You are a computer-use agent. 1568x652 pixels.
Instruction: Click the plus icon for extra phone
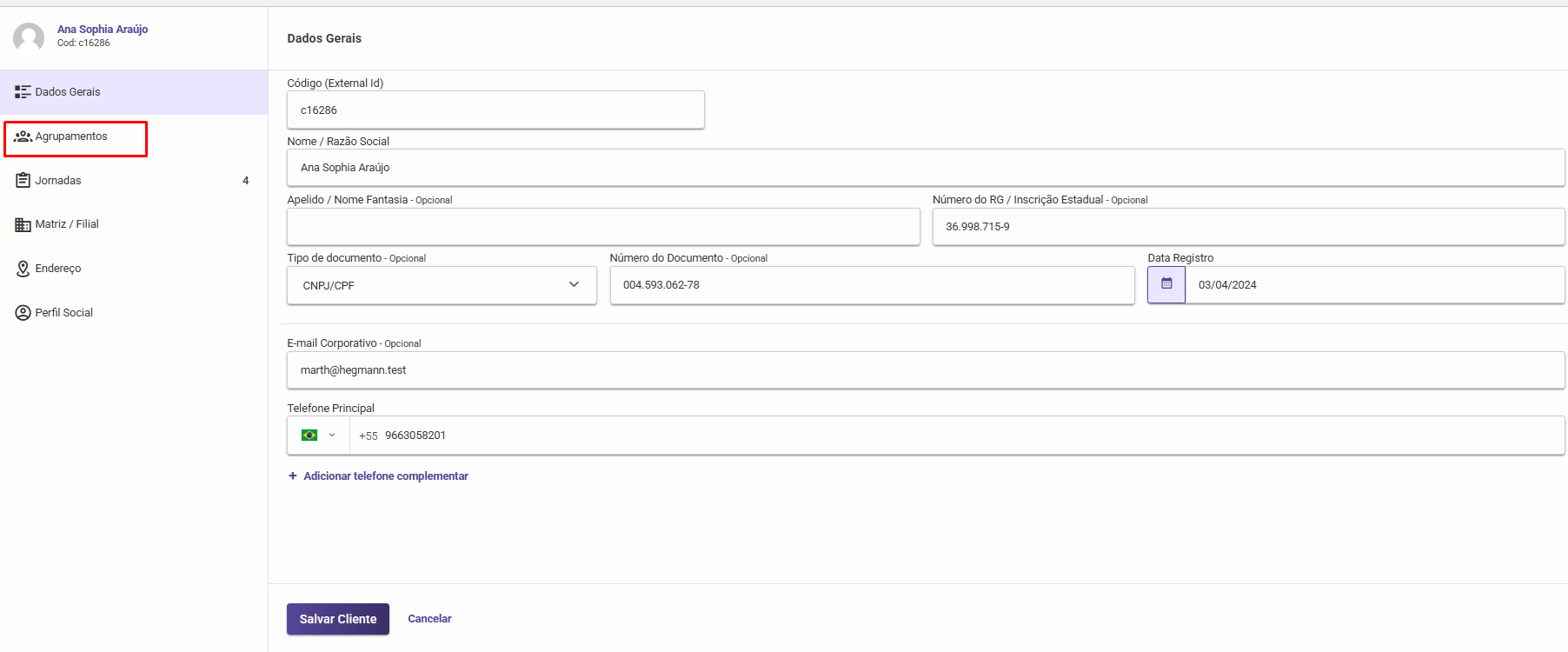293,476
